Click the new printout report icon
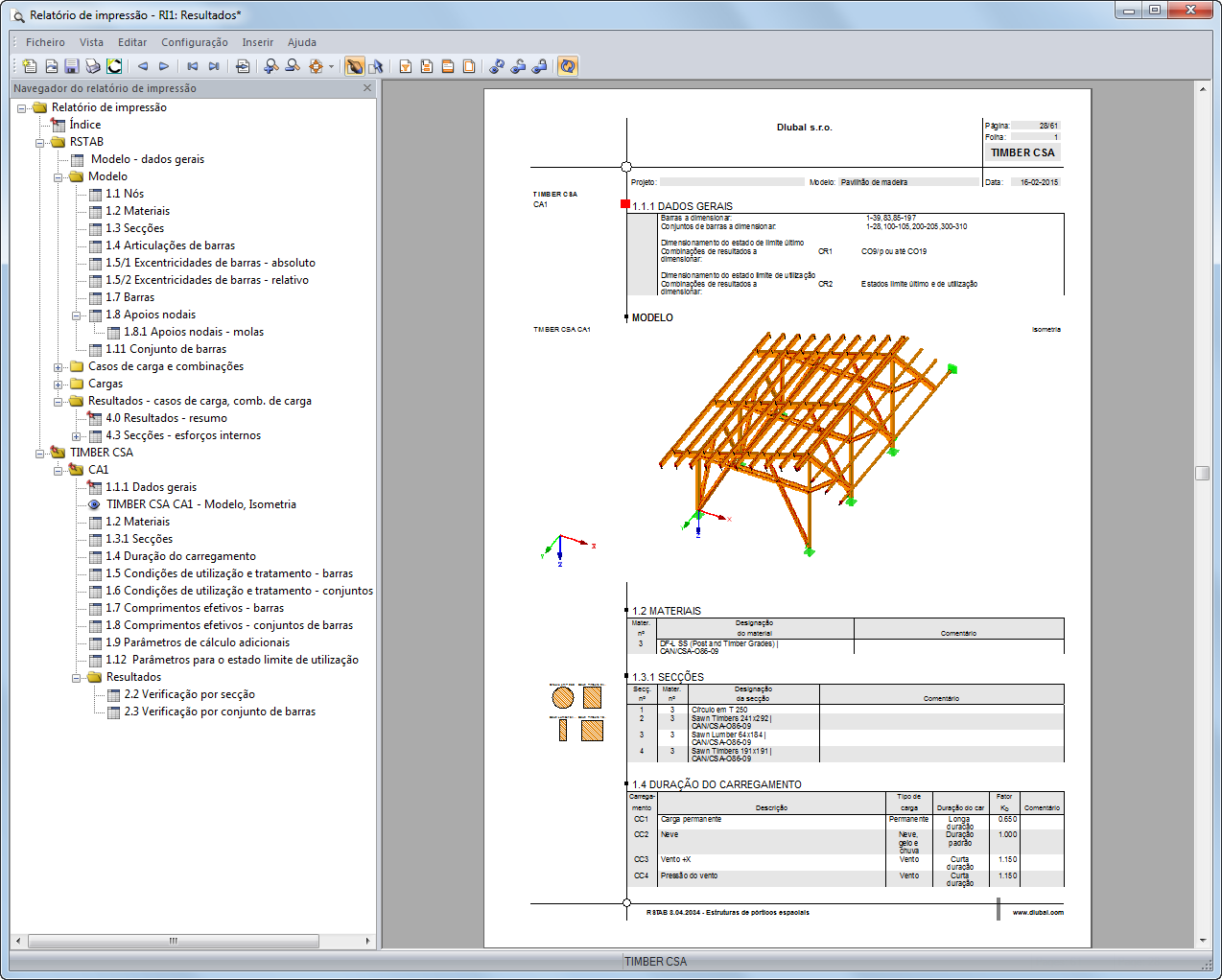The height and width of the screenshot is (980, 1222). click(30, 66)
